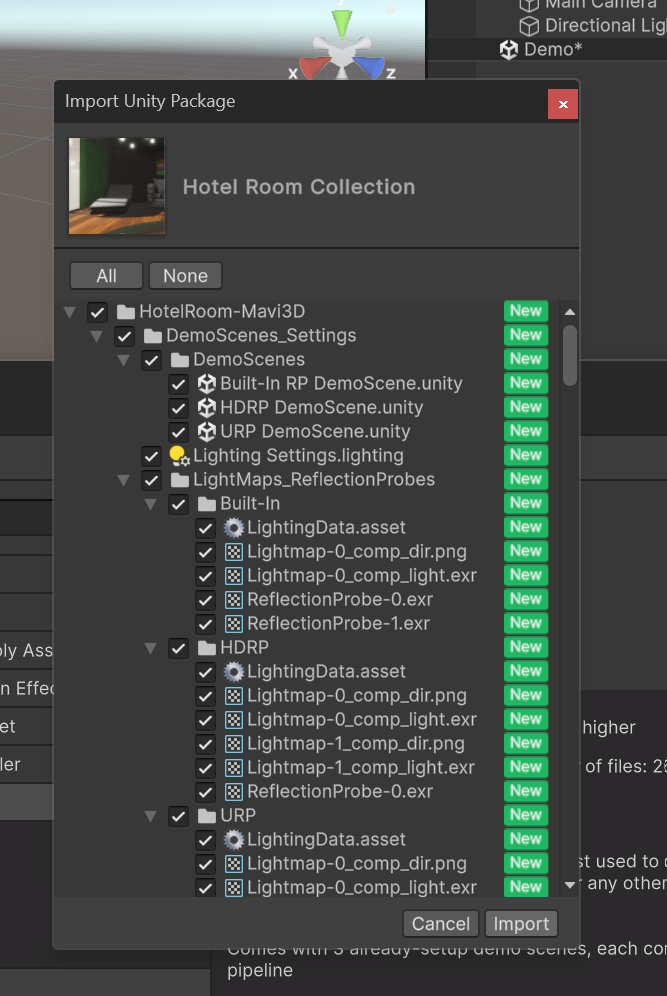Select the Built-In ReflectionProbe-0.exr file name
Viewport: 667px width, 996px height.
(340, 600)
